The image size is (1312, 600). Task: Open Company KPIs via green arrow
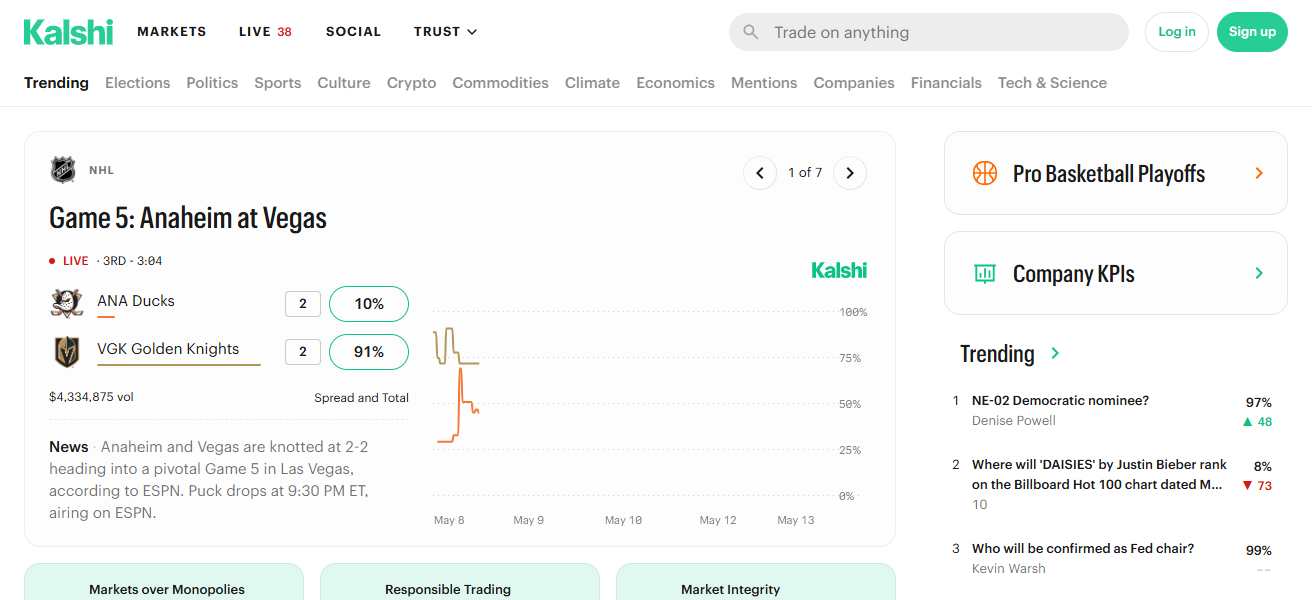click(1259, 273)
